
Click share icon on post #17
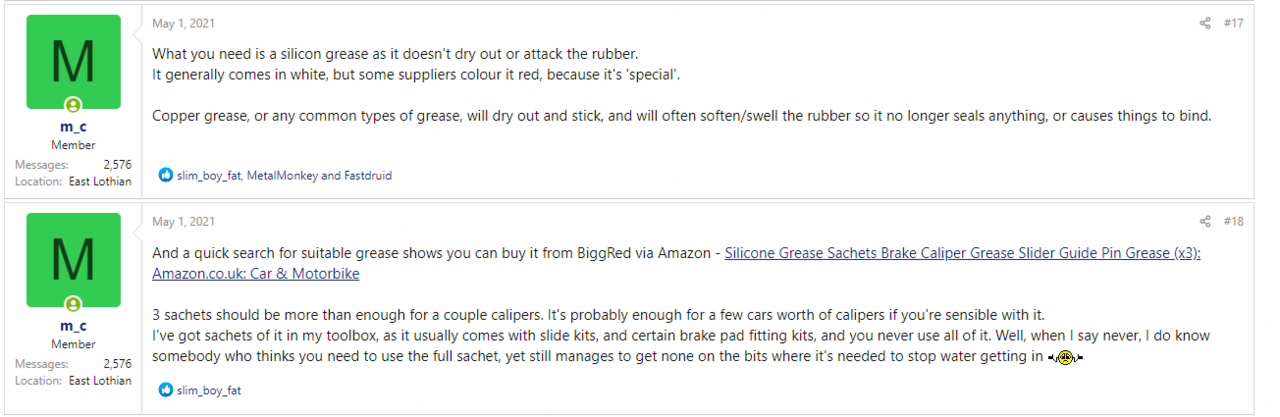pos(1205,23)
